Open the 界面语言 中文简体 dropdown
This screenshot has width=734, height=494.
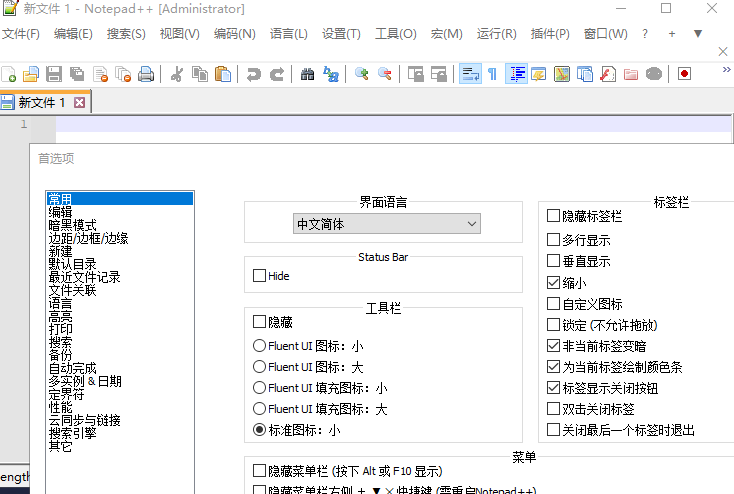coord(387,224)
